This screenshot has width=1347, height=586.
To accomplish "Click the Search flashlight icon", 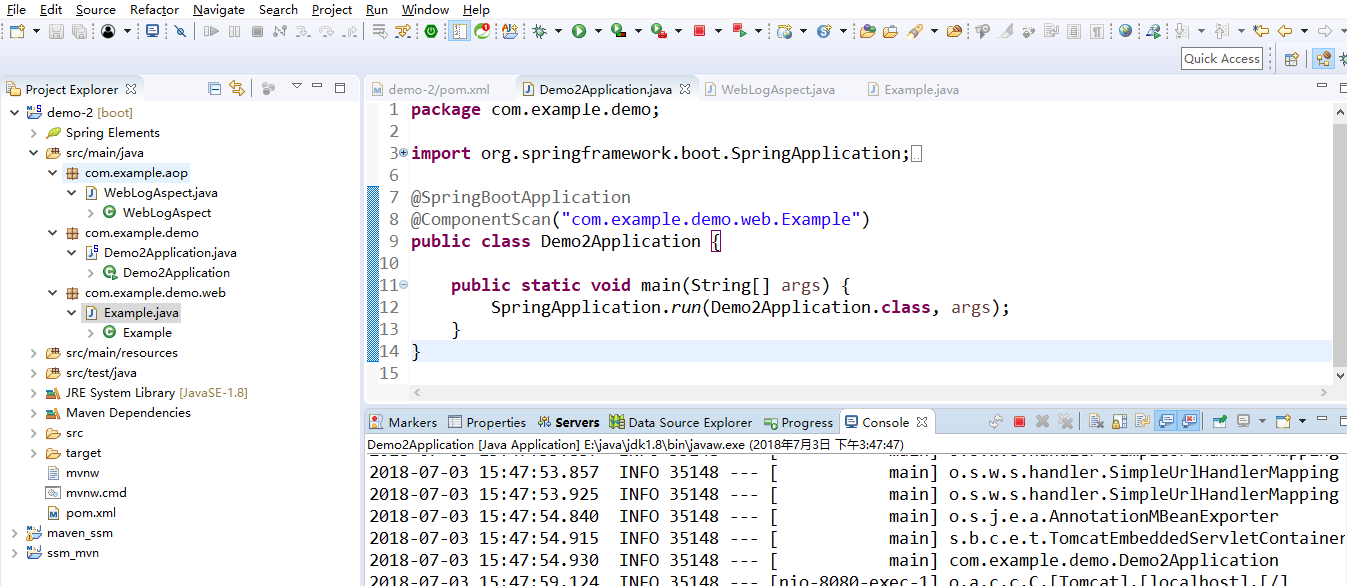I will 915,31.
